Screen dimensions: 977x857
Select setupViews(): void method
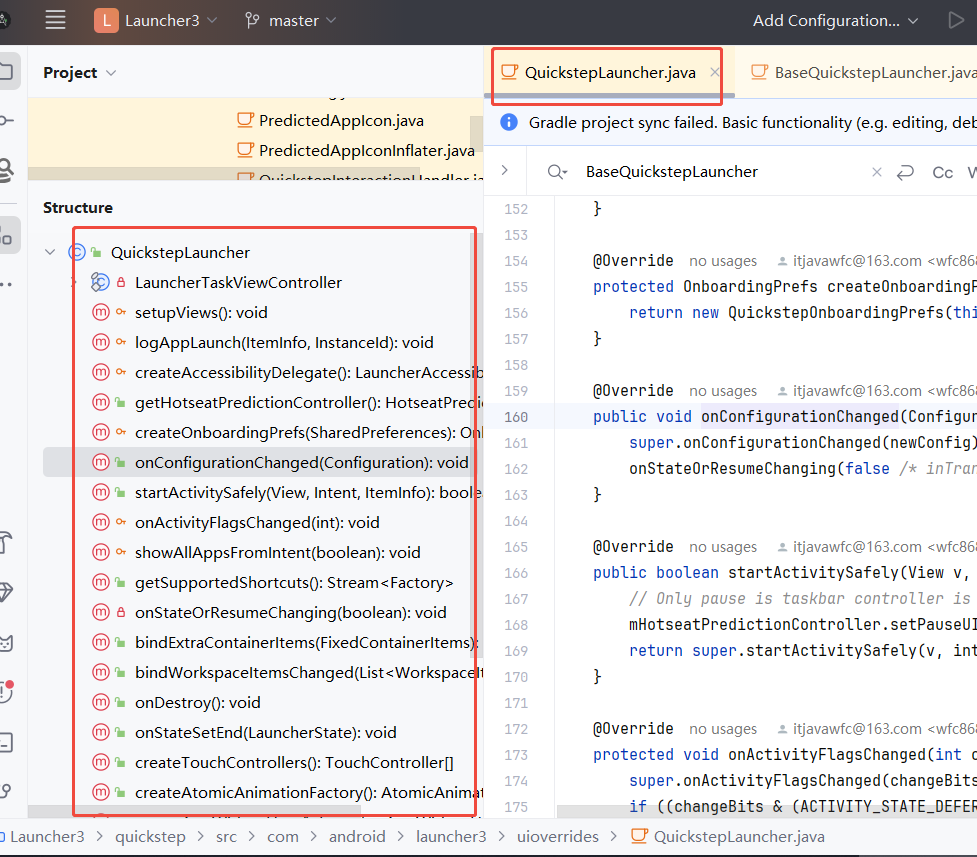click(x=201, y=312)
